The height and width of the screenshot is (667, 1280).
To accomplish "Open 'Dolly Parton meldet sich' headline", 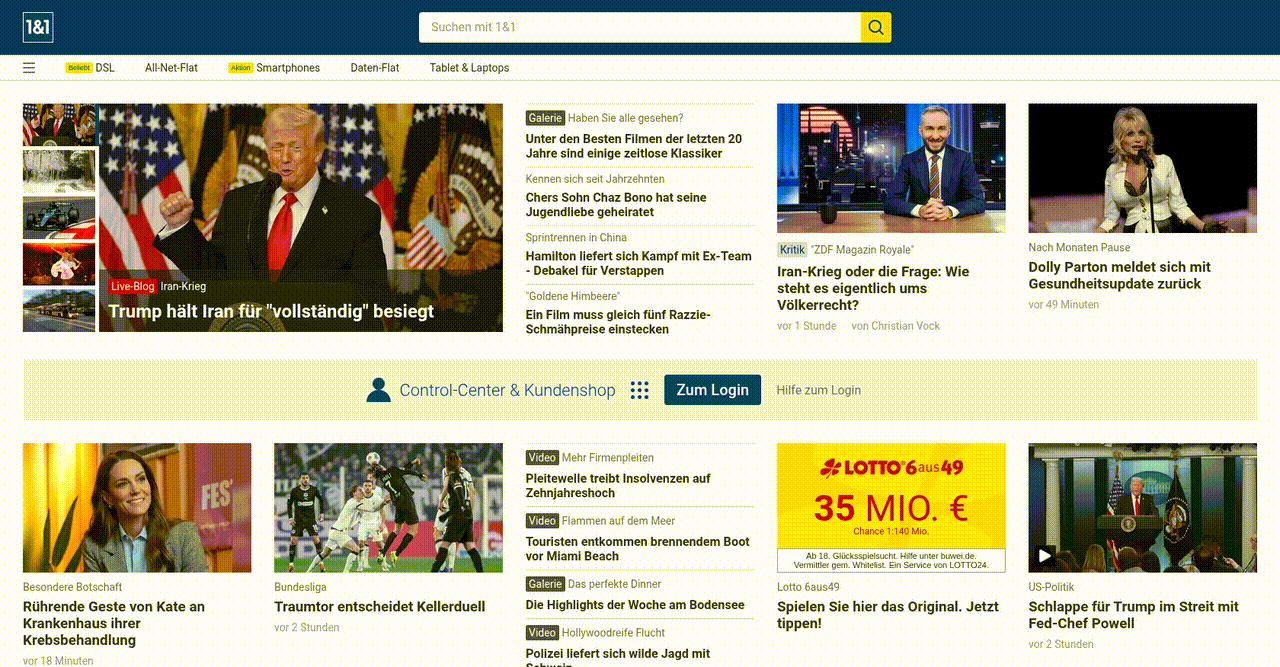I will [x=1119, y=275].
